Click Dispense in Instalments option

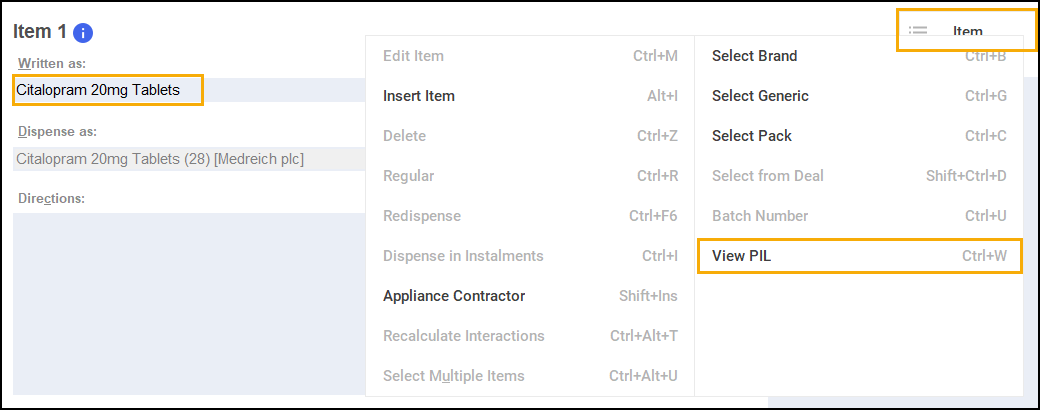530,256
